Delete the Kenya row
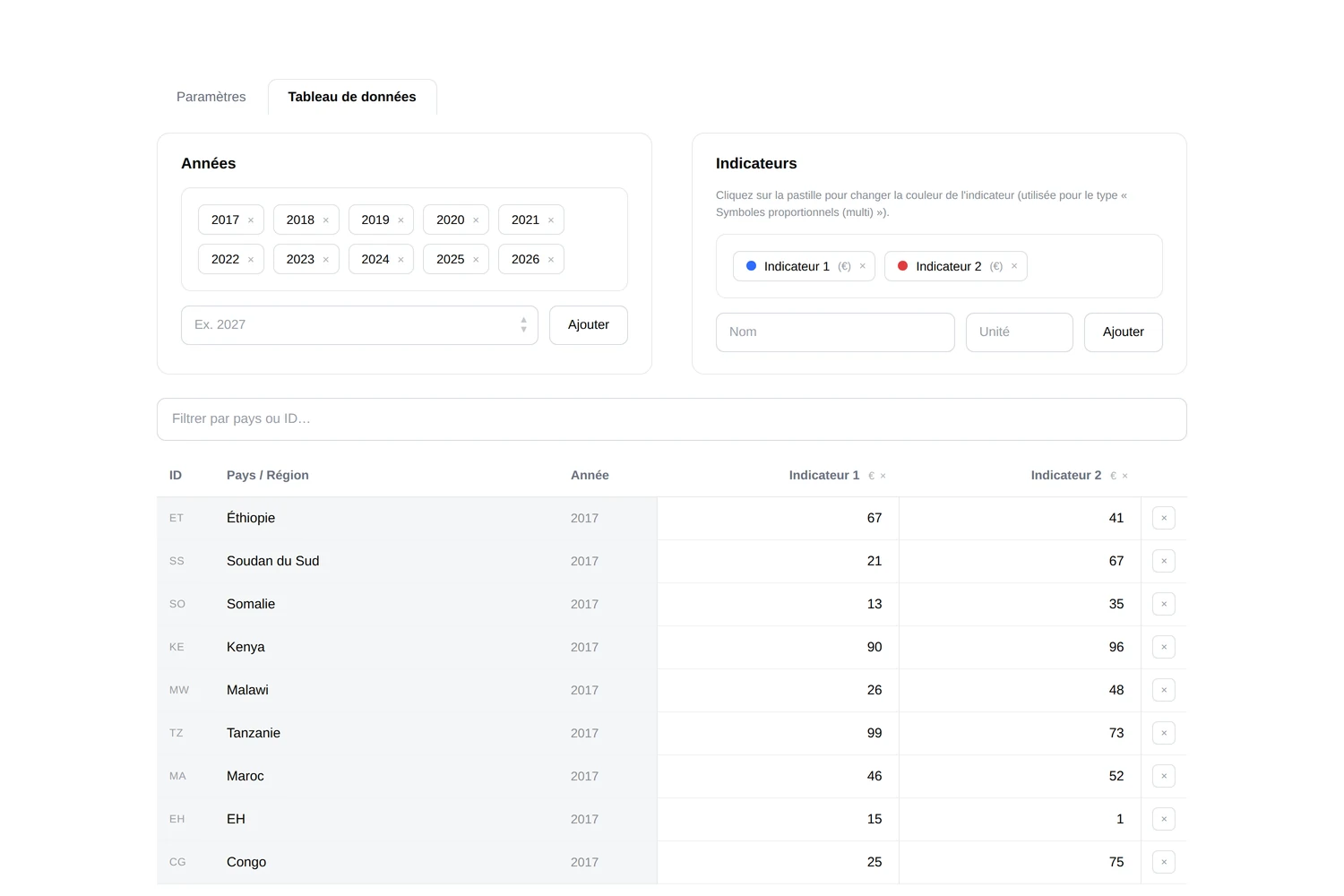1344x896 pixels. click(1164, 647)
